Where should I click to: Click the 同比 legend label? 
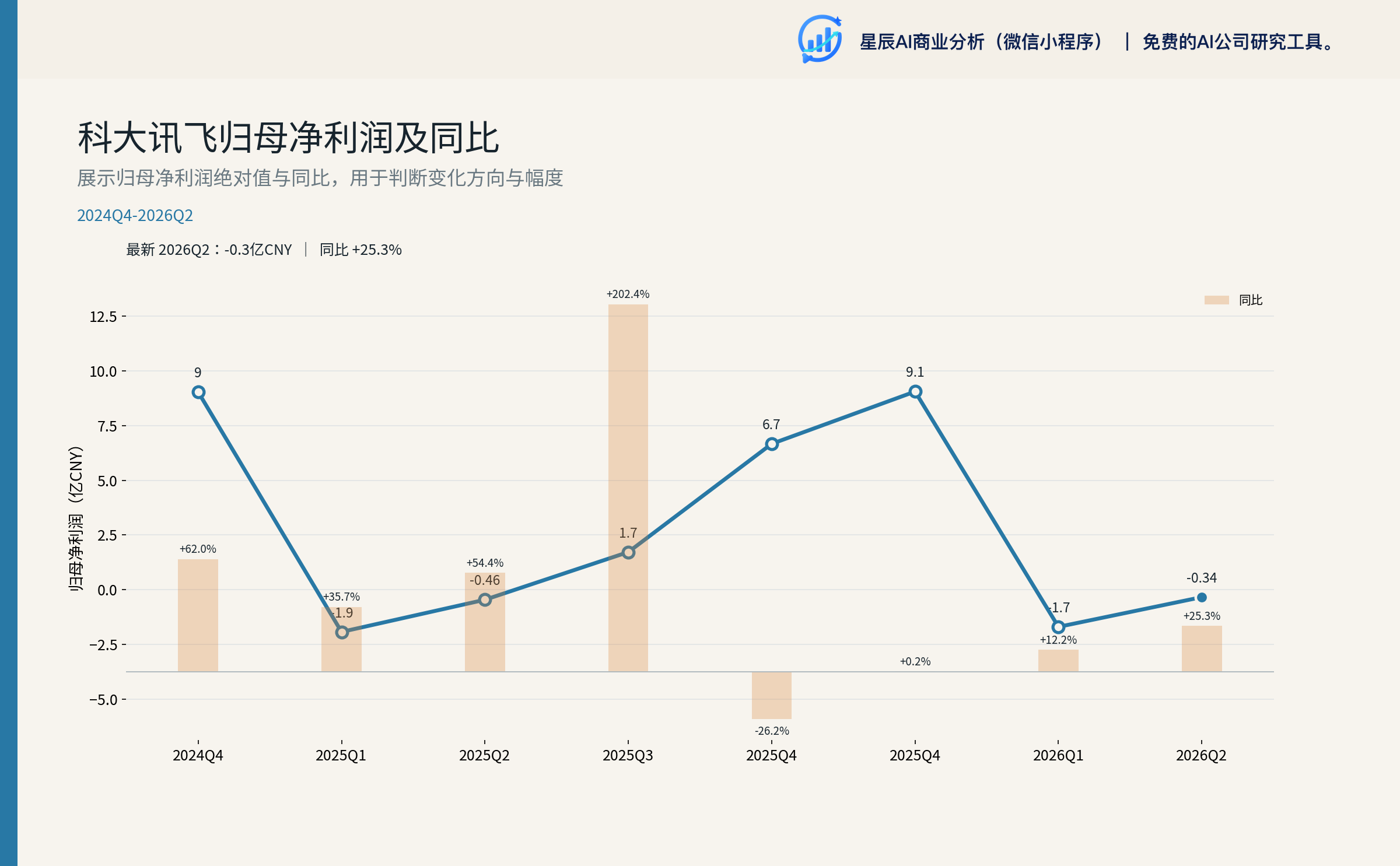(x=1250, y=300)
